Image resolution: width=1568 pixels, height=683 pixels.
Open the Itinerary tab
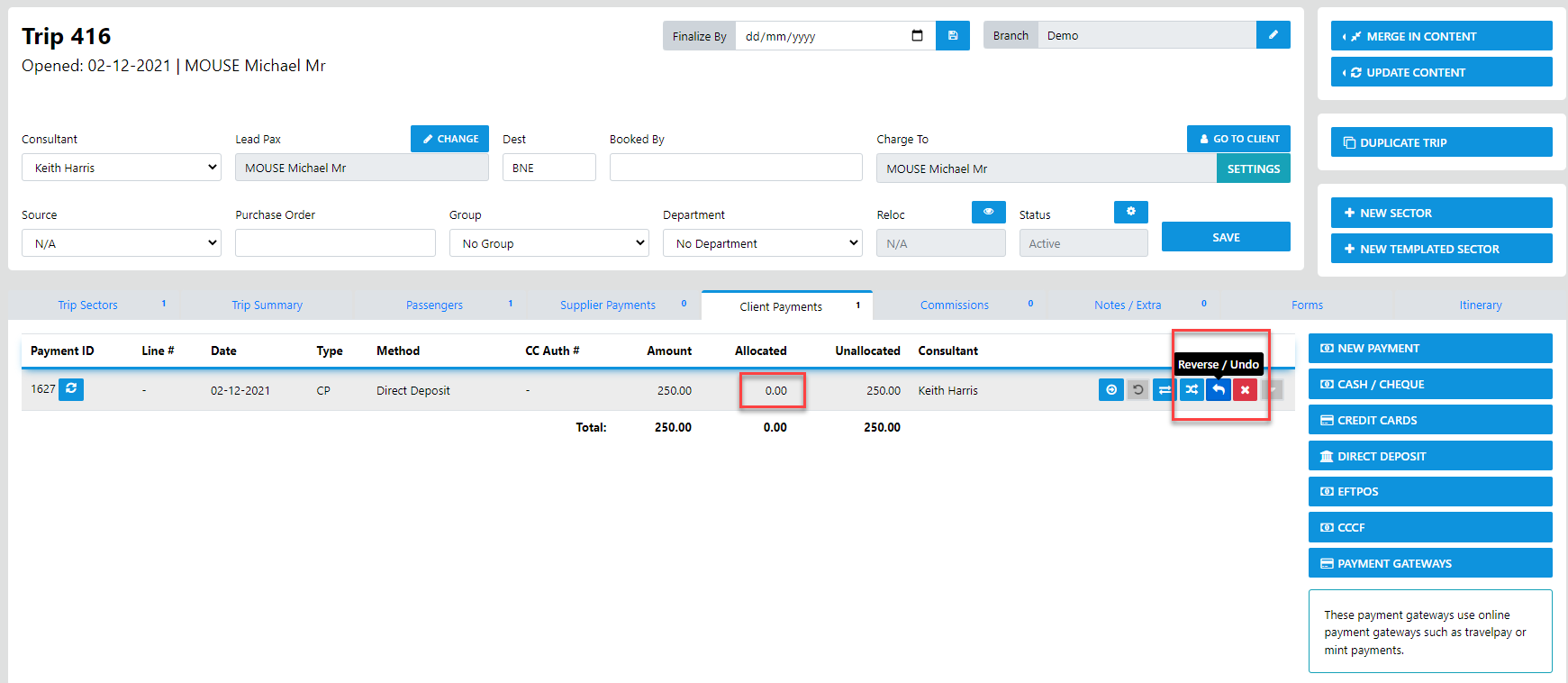[1481, 305]
